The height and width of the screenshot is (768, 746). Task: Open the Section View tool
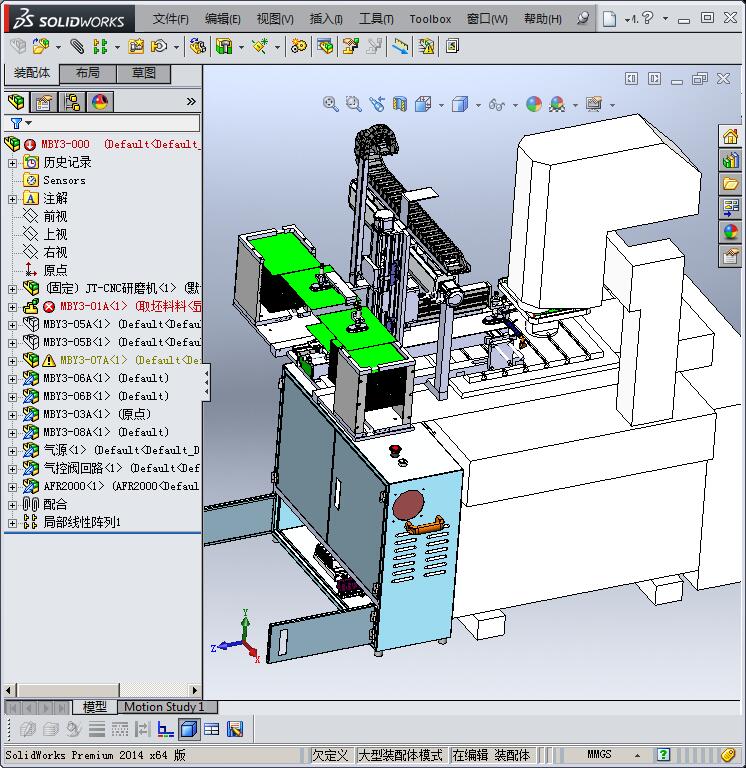[400, 104]
